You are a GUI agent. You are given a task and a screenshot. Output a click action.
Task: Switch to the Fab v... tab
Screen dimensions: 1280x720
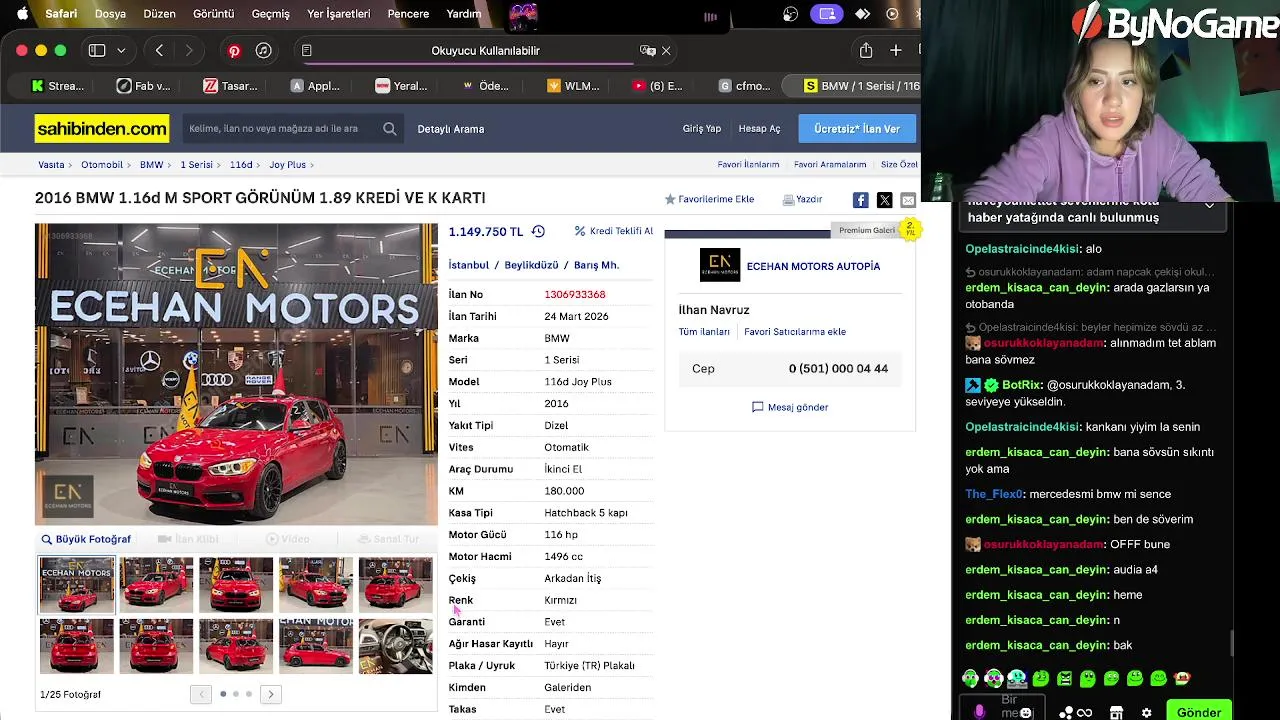pos(144,86)
